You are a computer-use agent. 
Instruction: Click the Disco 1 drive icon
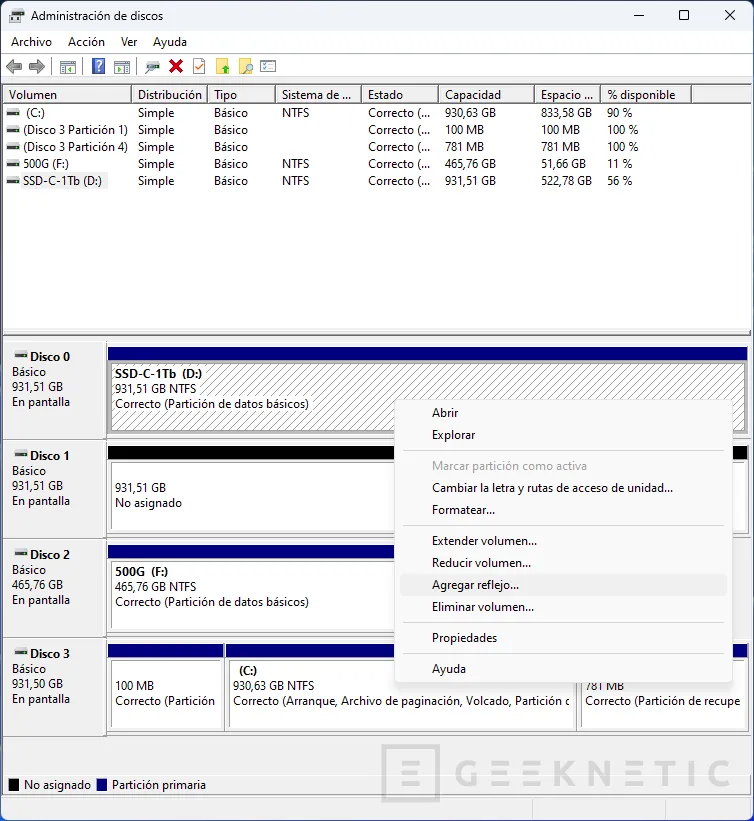point(21,454)
